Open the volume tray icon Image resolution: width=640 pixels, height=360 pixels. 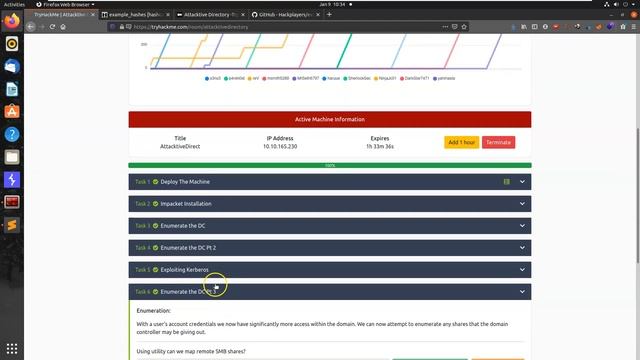pos(616,4)
